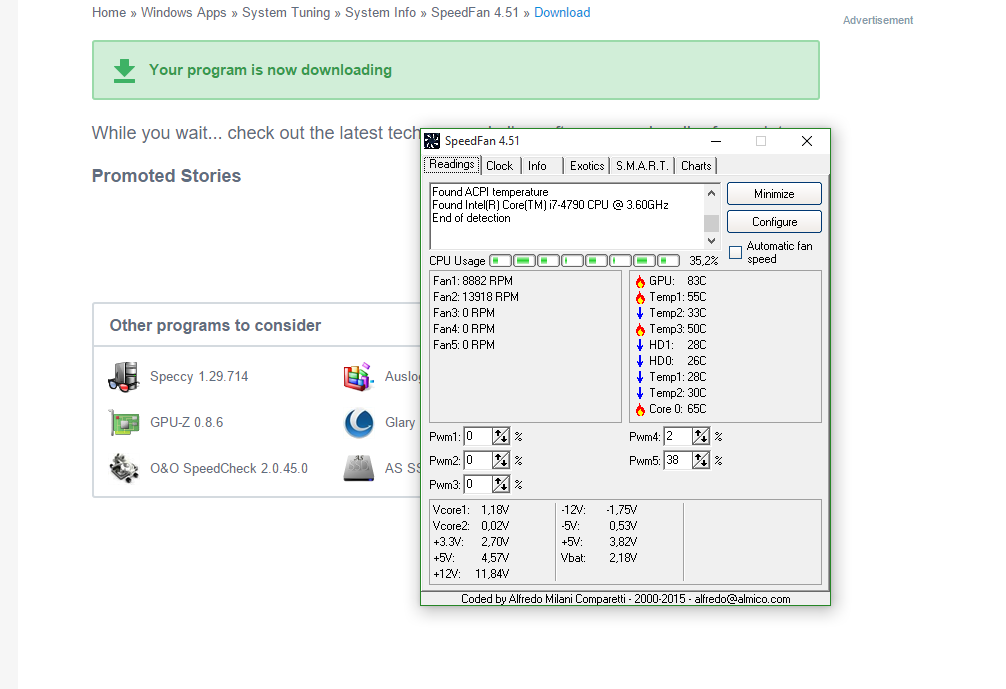Switch to the Exotics tab
The height and width of the screenshot is (689, 1006).
point(586,166)
